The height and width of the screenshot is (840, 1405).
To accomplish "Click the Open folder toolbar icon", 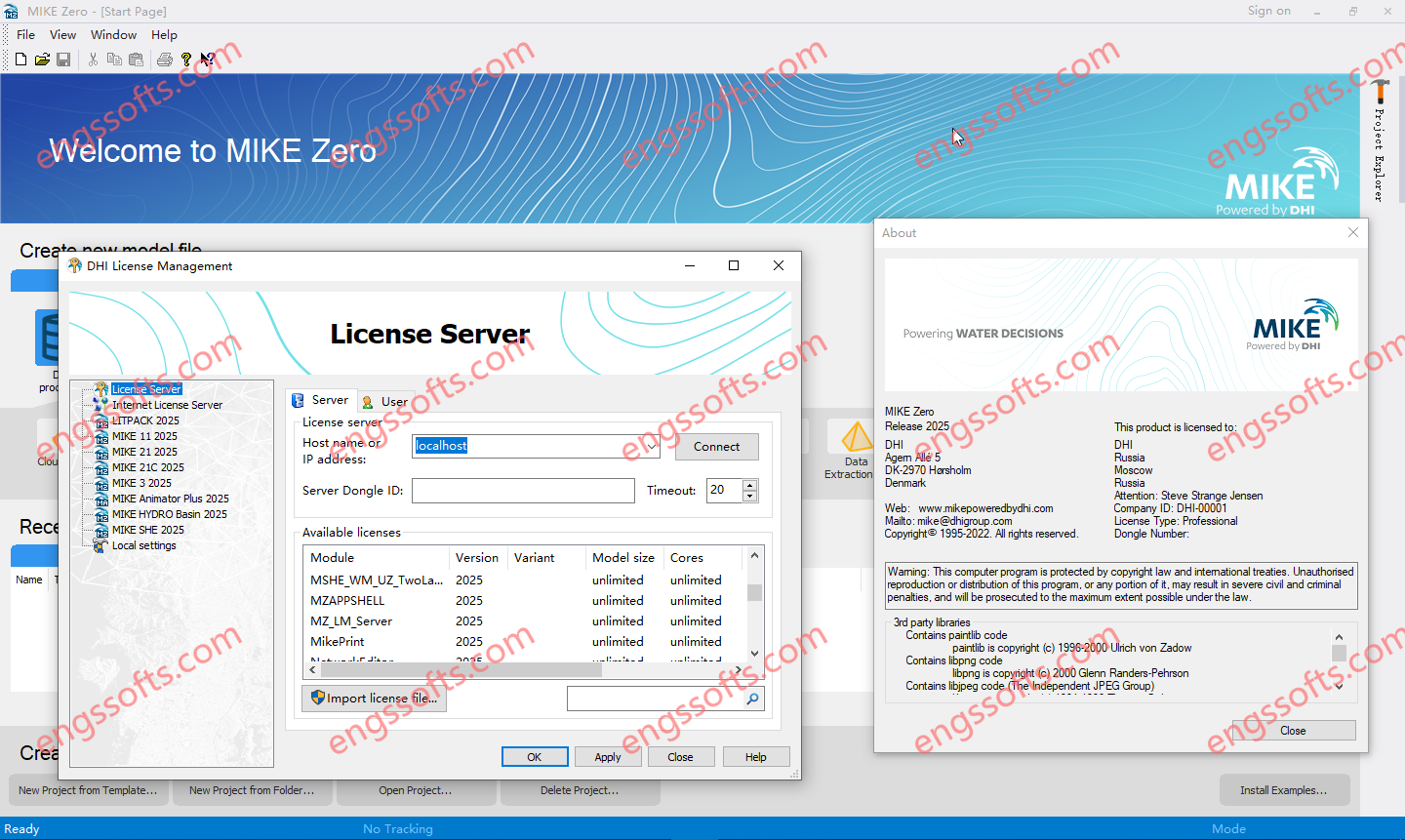I will point(42,60).
